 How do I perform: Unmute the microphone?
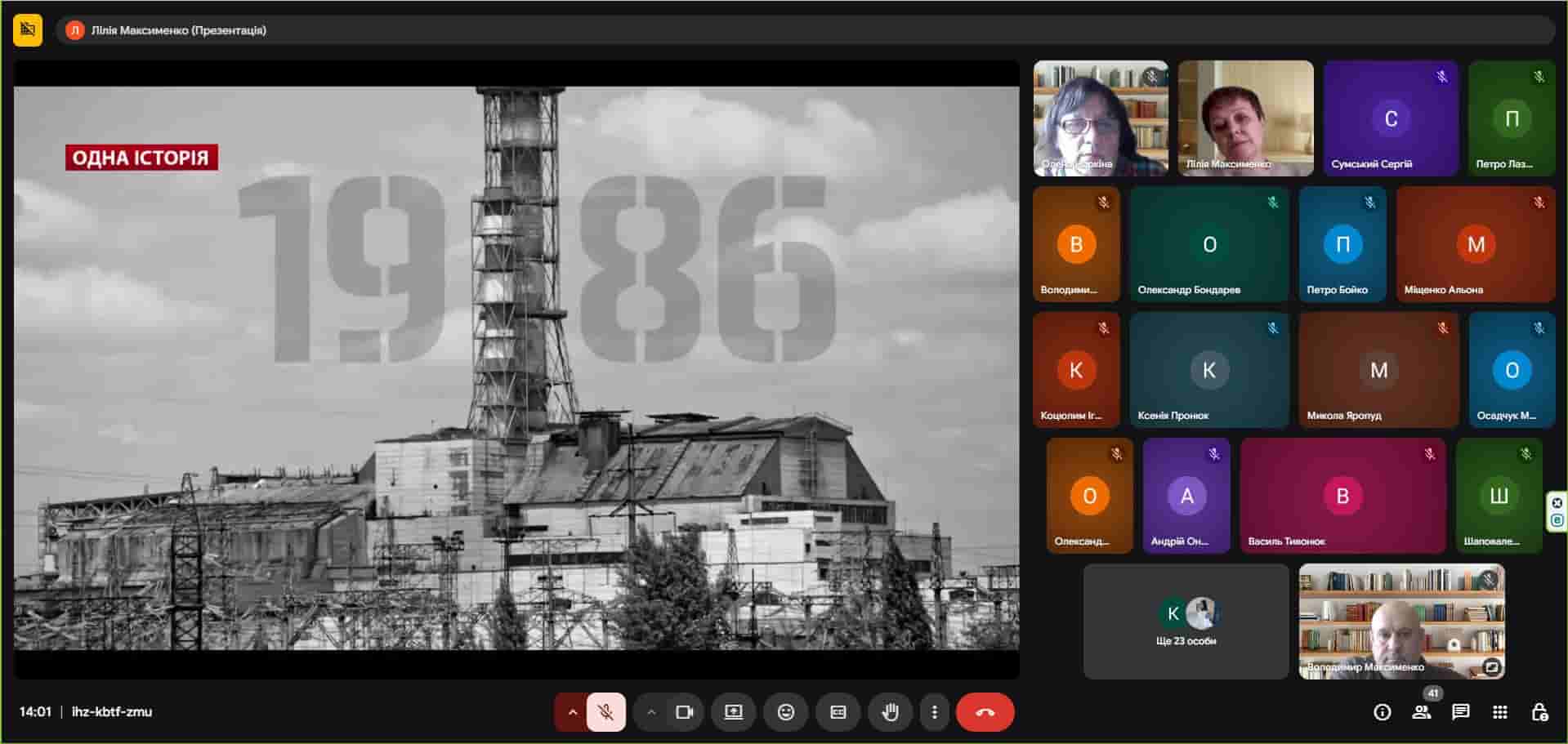(605, 712)
